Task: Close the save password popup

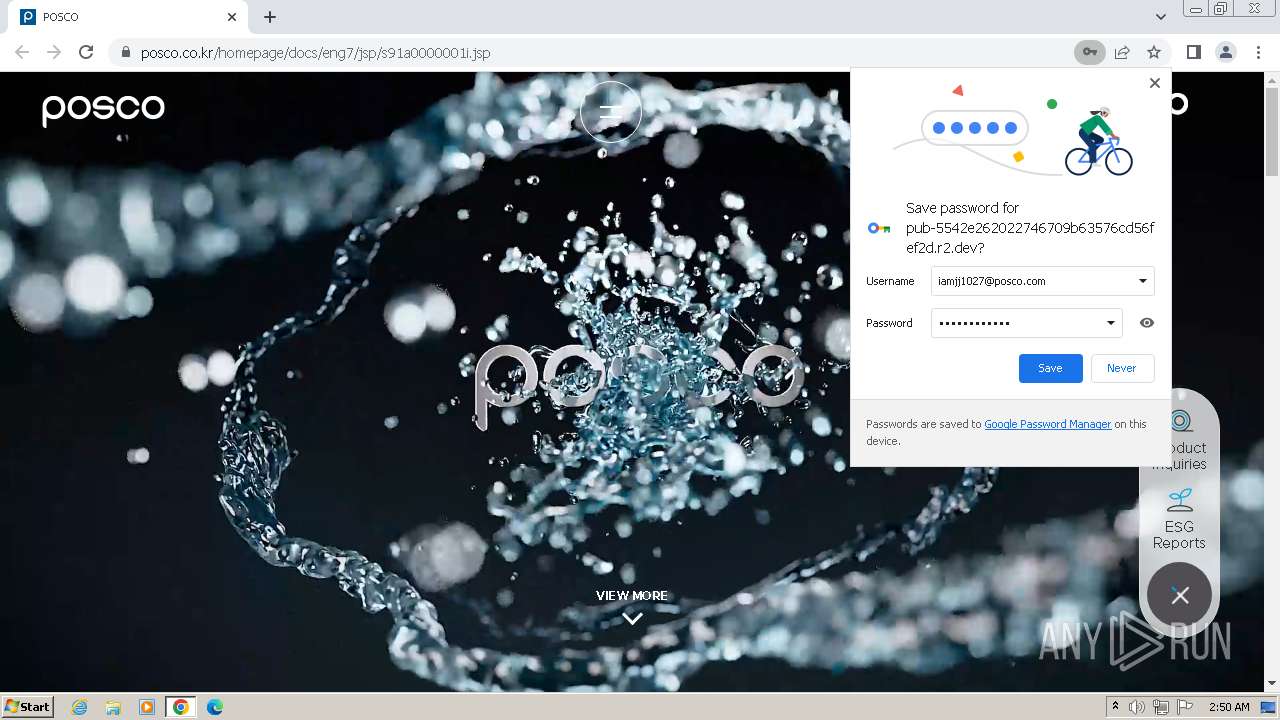Action: tap(1155, 83)
